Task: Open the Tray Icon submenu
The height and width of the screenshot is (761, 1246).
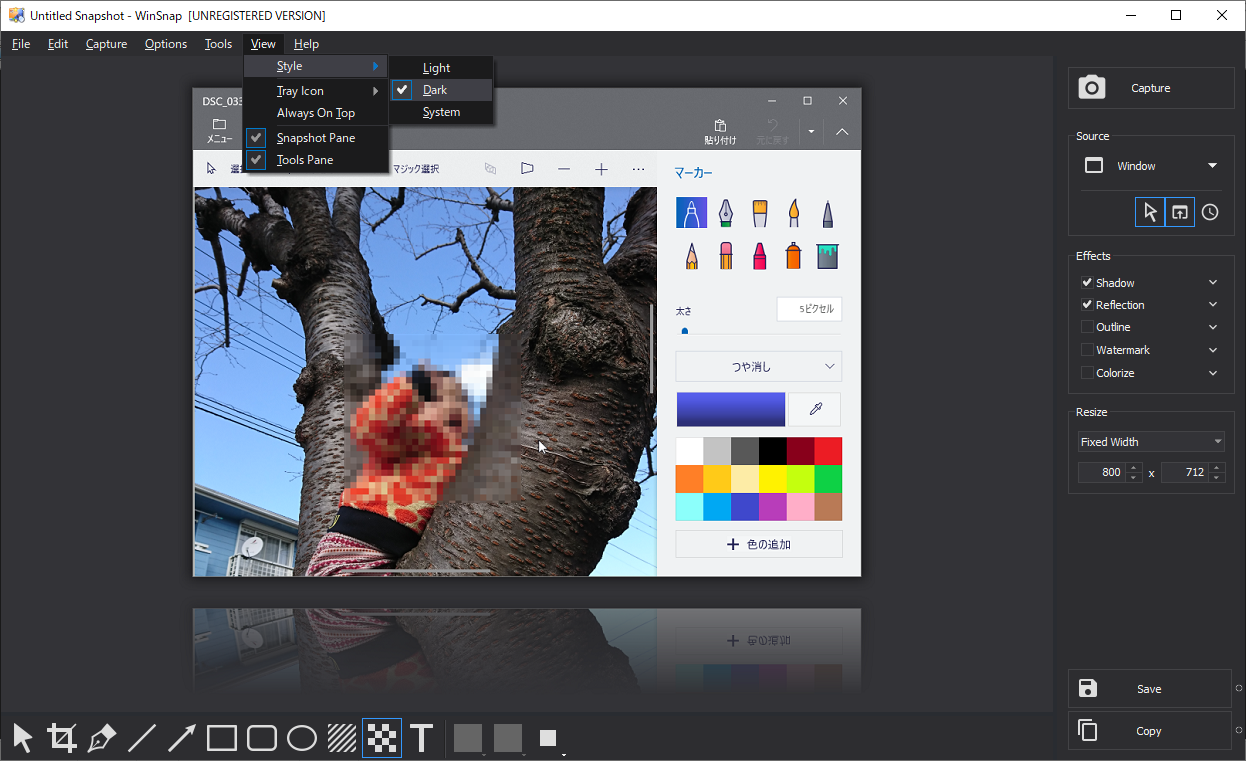Action: pyautogui.click(x=316, y=91)
